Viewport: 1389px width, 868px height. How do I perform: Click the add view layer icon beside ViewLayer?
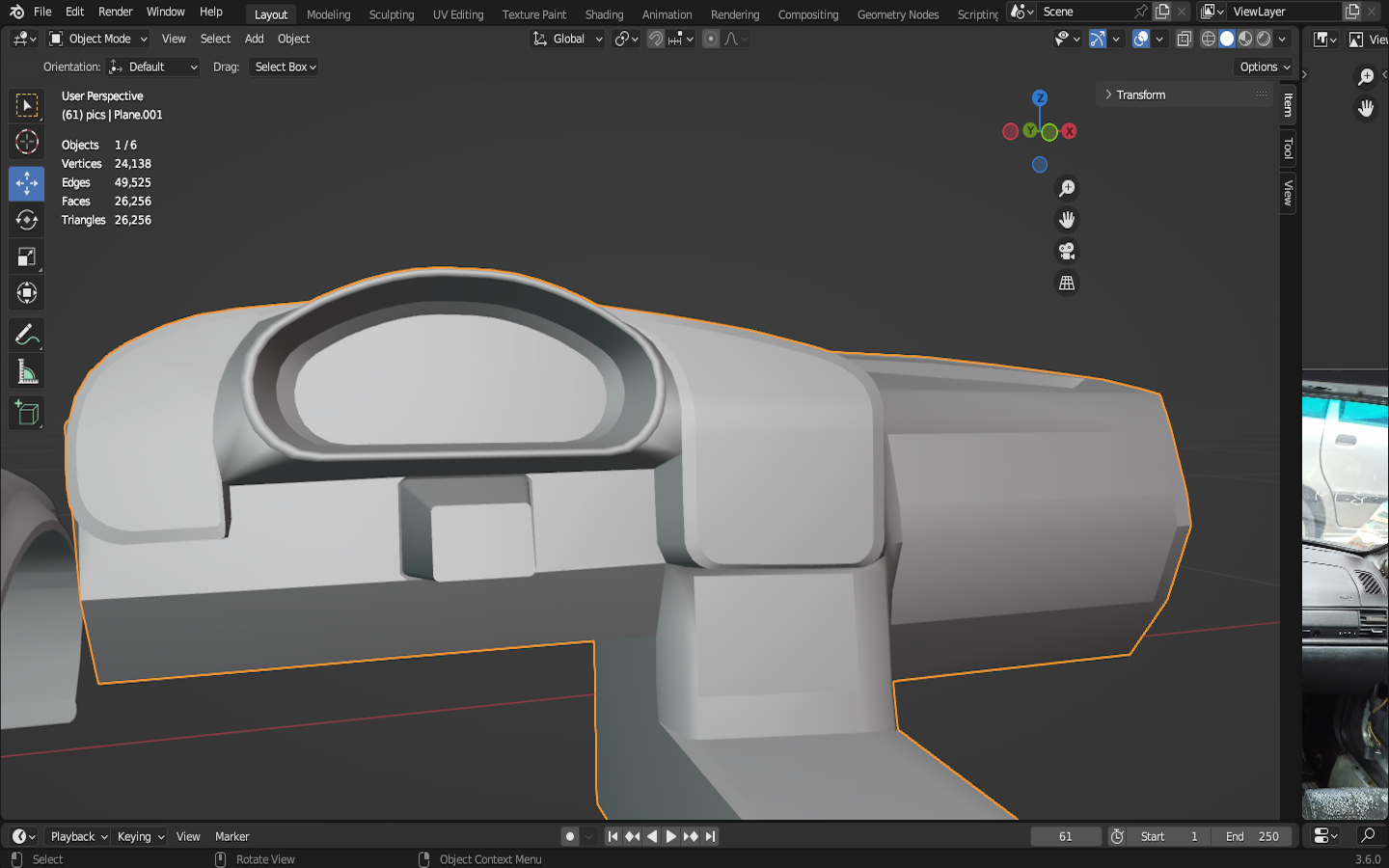click(x=1352, y=12)
